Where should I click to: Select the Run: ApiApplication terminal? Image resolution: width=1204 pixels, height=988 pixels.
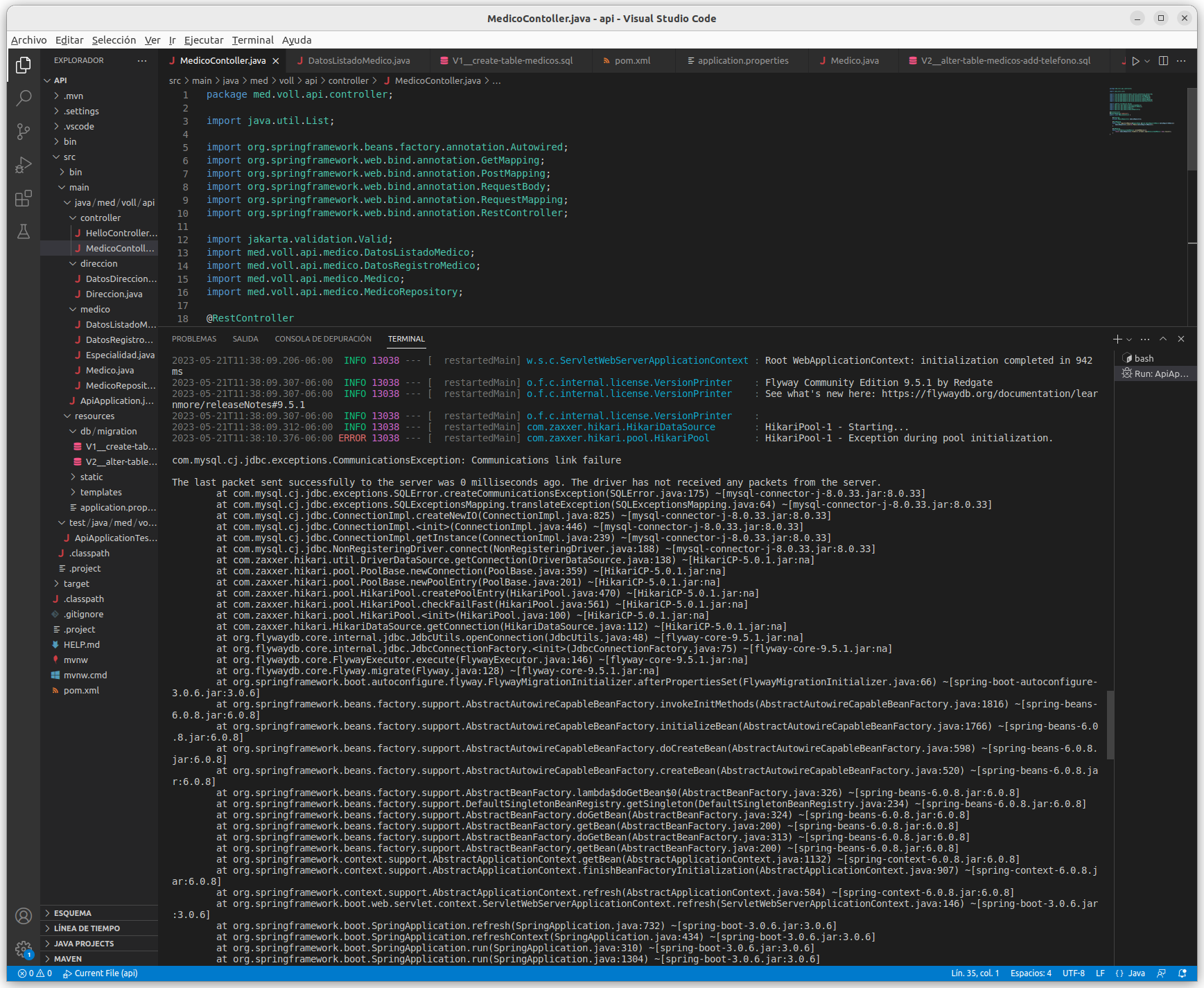pos(1155,373)
